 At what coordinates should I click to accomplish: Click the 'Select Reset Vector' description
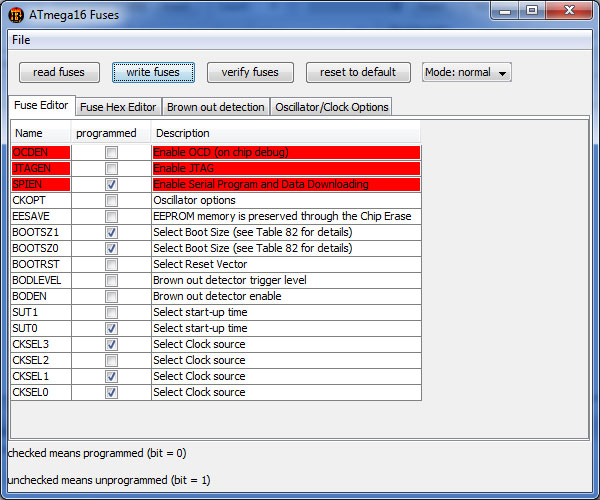tap(286, 264)
